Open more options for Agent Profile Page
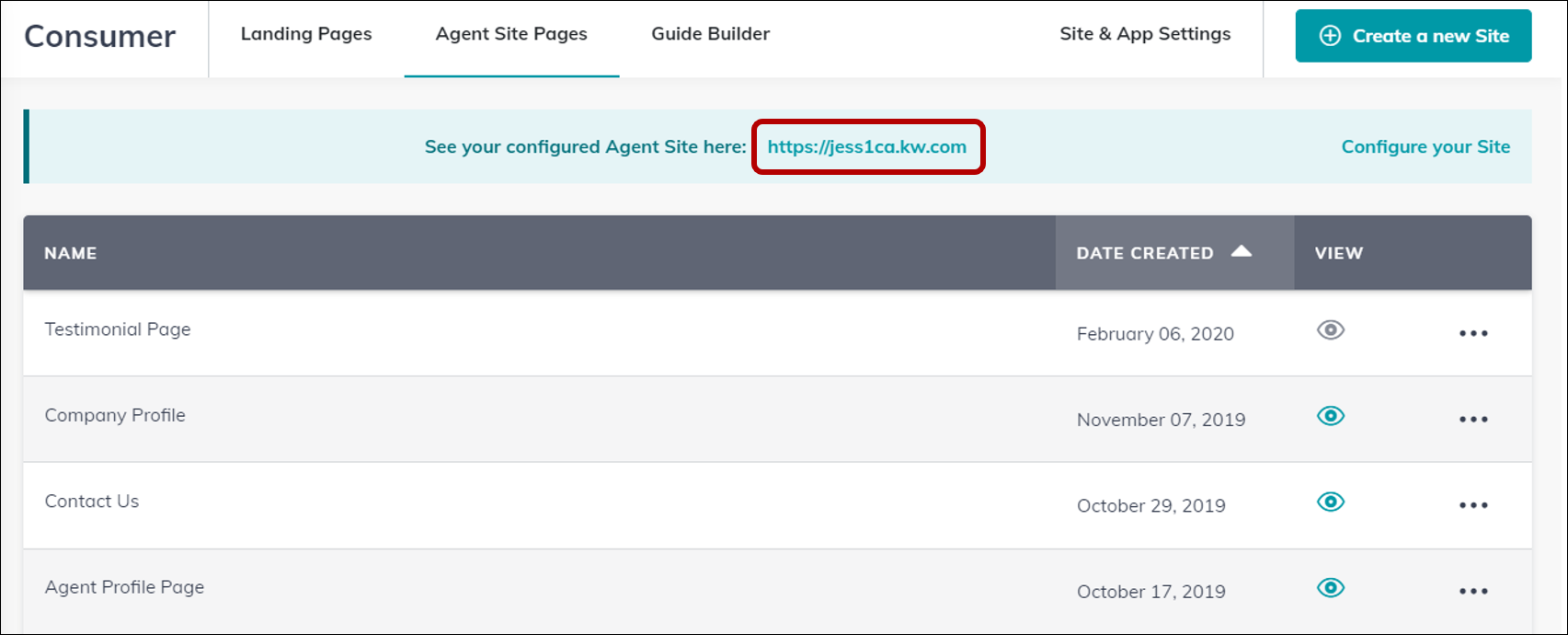The height and width of the screenshot is (635, 1568). [x=1473, y=591]
